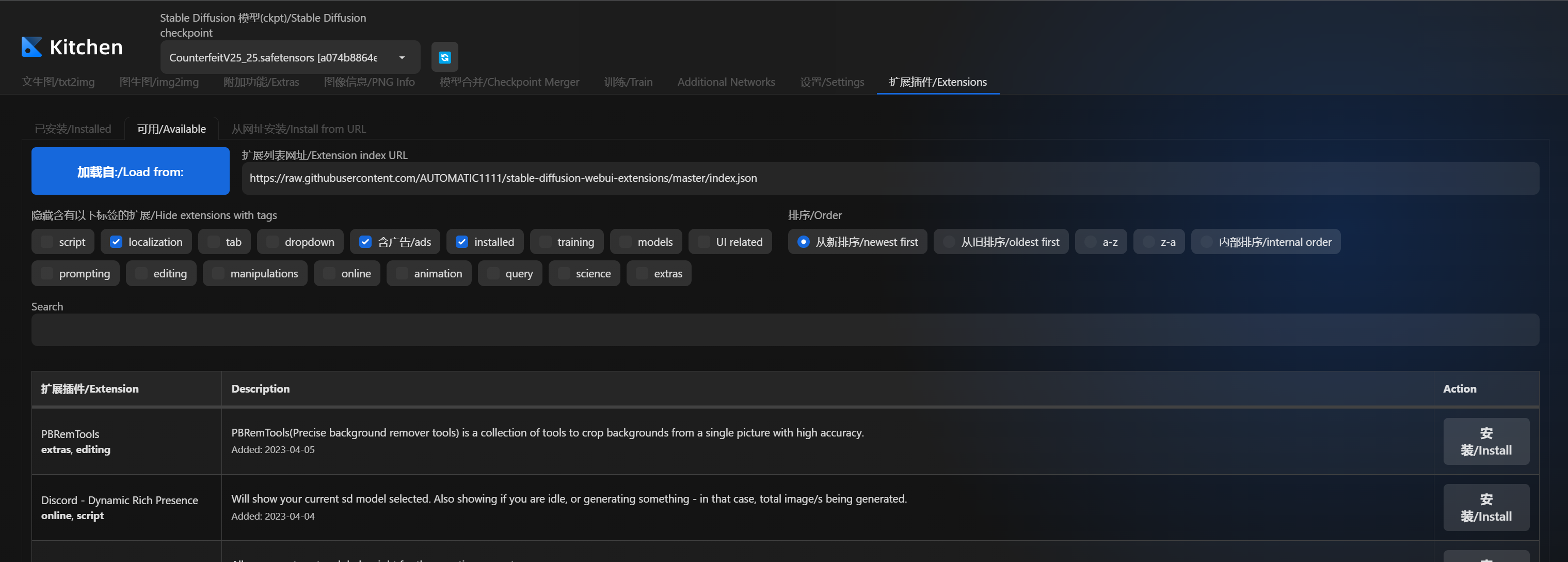The height and width of the screenshot is (562, 1568).
Task: Open the PNG Info tab
Action: (x=370, y=82)
